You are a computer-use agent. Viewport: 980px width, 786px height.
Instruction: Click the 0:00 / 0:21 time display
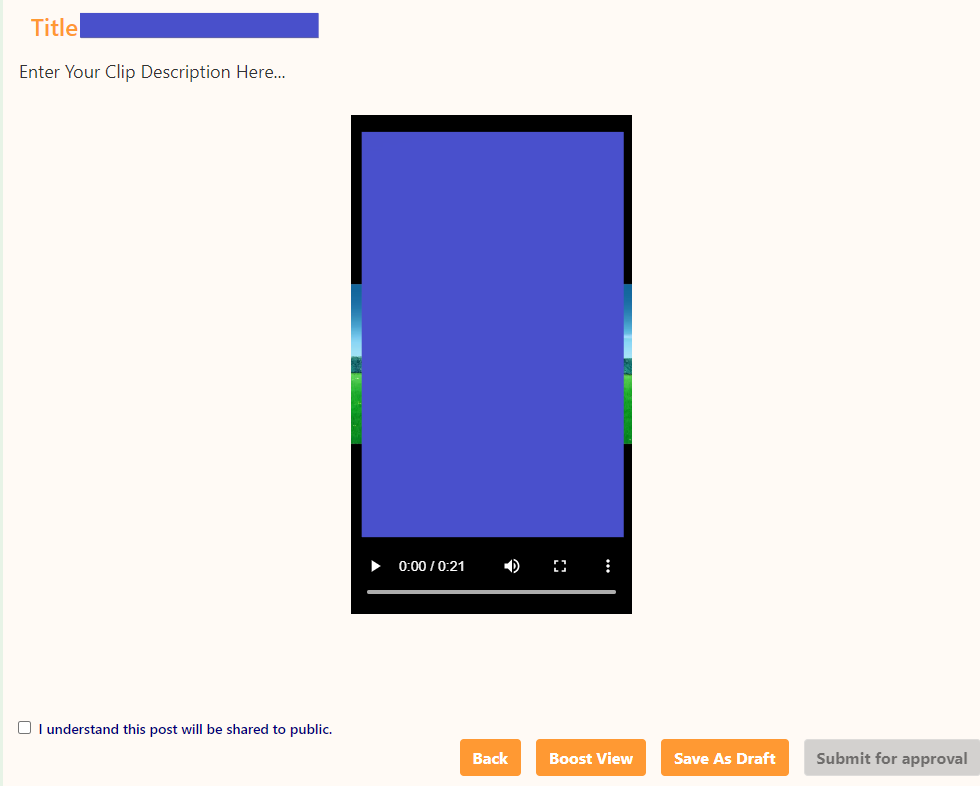pos(431,566)
